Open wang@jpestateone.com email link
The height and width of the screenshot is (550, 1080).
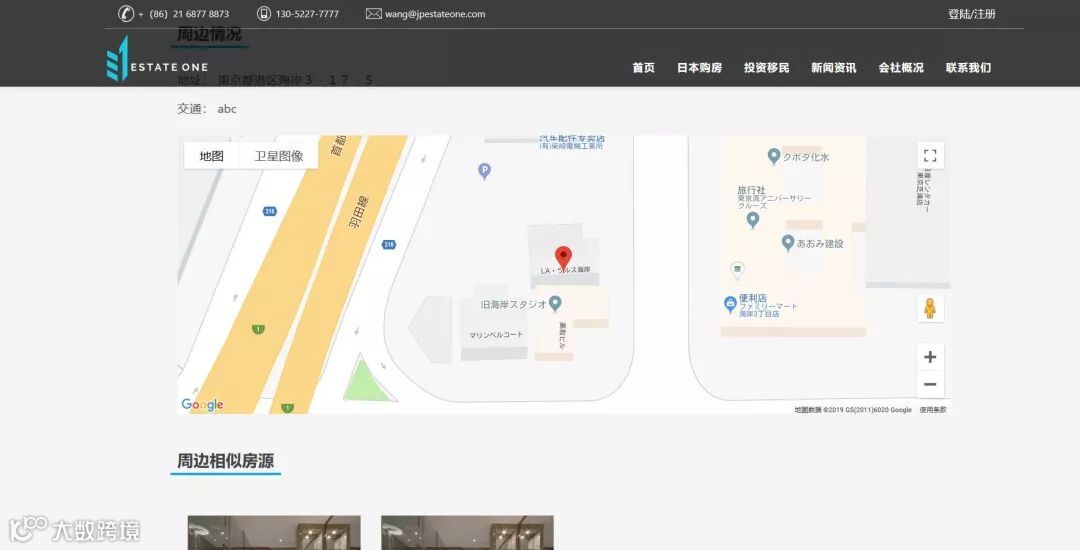point(435,14)
